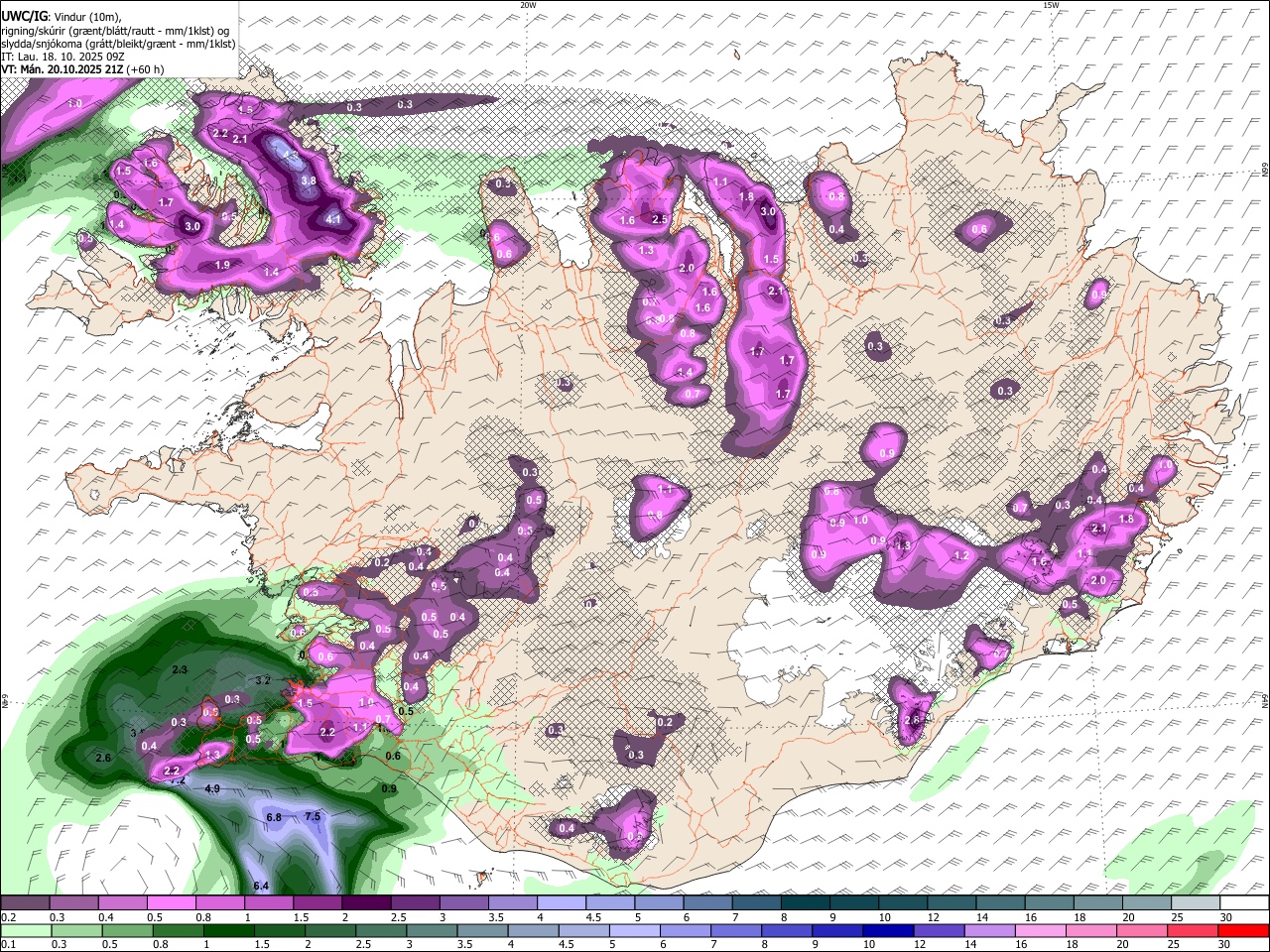This screenshot has width=1270, height=952.
Task: Click the '1.9' snow value in the Westfjords
Action: pyautogui.click(x=222, y=265)
